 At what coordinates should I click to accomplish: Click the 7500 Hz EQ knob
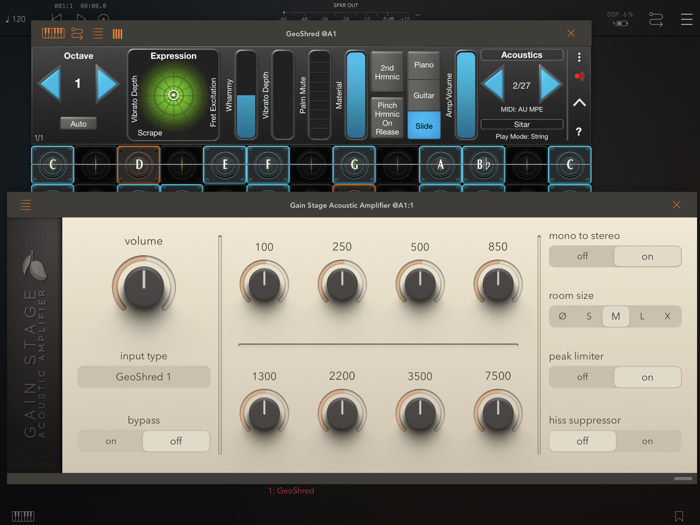(x=498, y=412)
